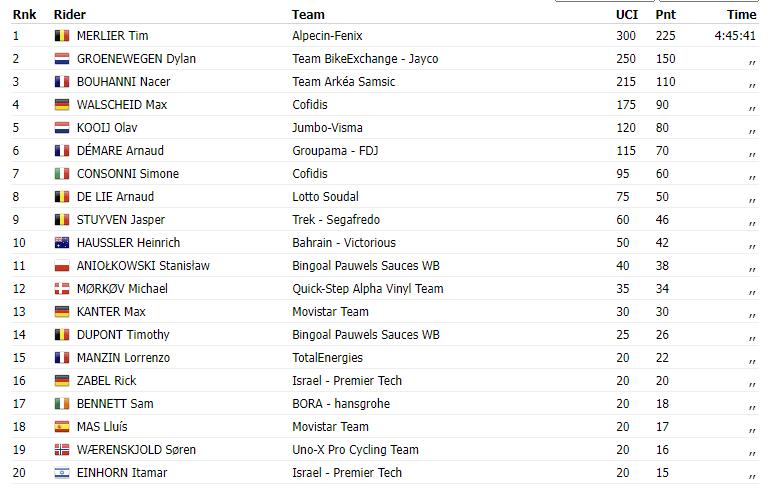Open rider STUYVEN Jasper's profile
The height and width of the screenshot is (489, 773).
tap(121, 220)
